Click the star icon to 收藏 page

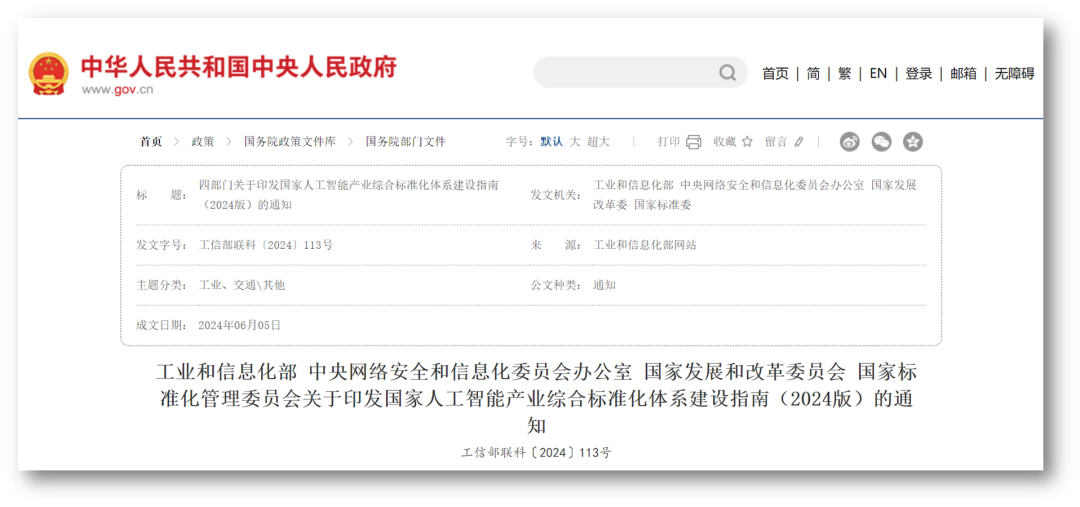[746, 142]
